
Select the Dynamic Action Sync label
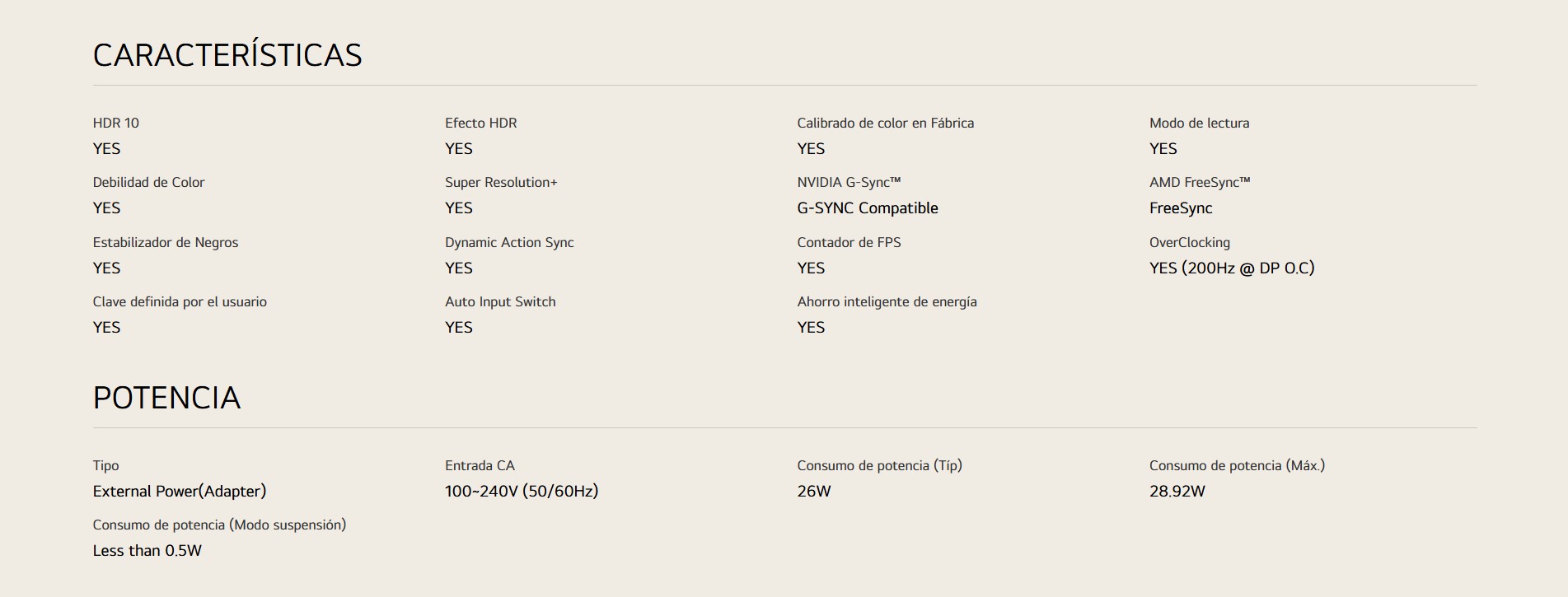509,242
